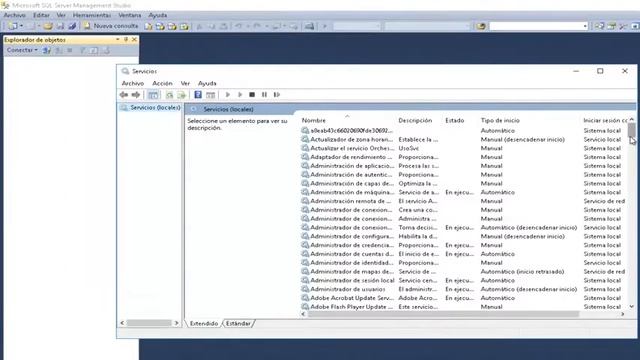Select the Administrador de cuentas d... service

pyautogui.click(x=464, y=254)
